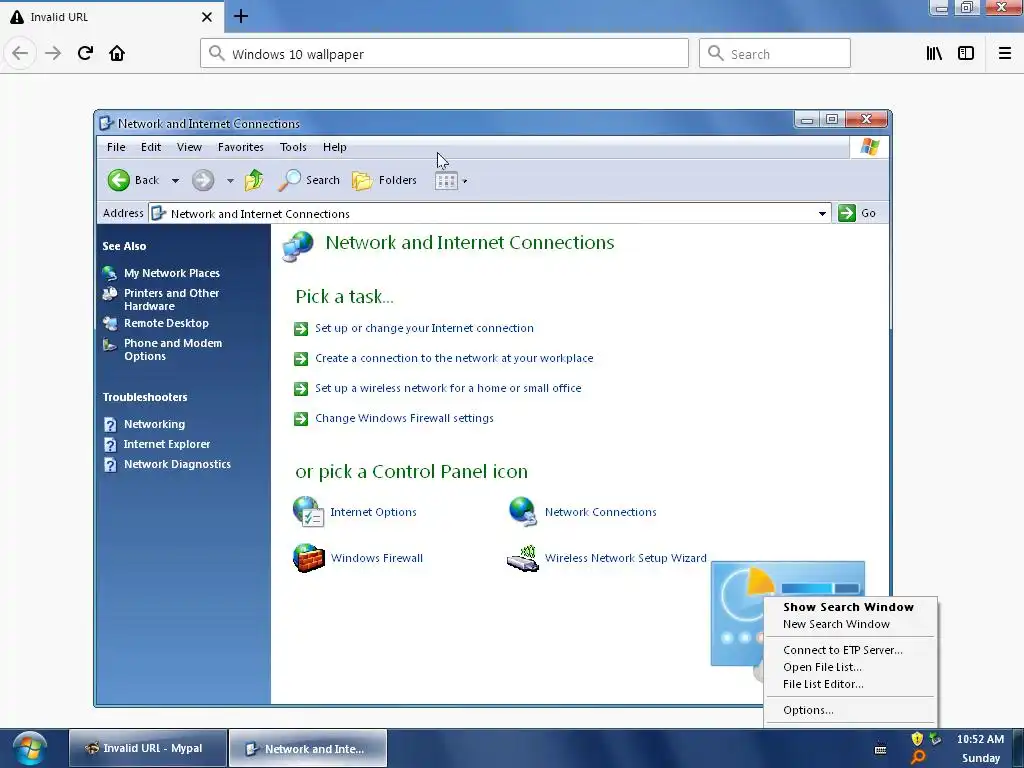Toggle the browser sidebar icon
The width and height of the screenshot is (1024, 768).
[x=966, y=53]
